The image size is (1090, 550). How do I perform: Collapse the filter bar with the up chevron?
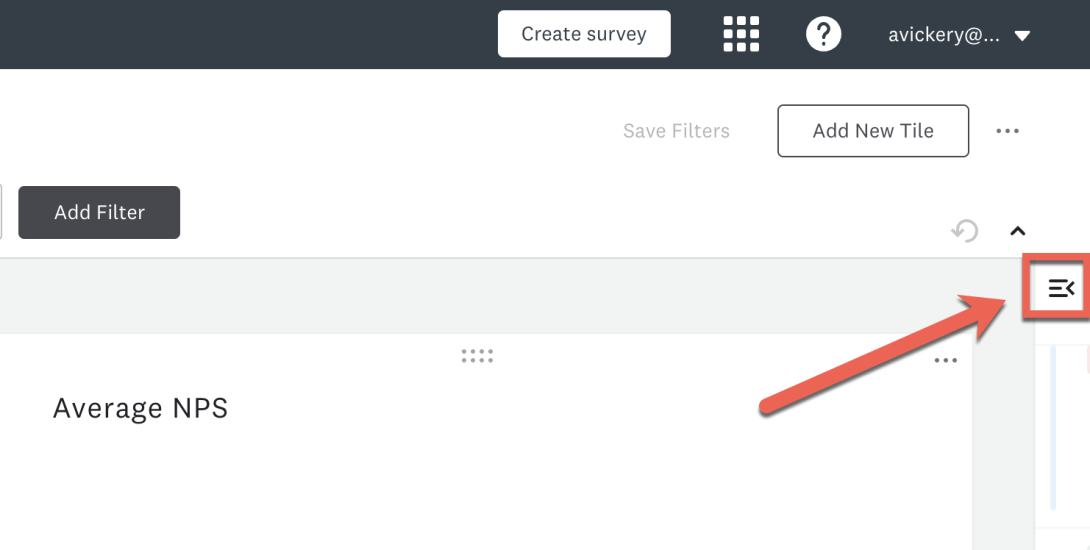[x=1018, y=231]
